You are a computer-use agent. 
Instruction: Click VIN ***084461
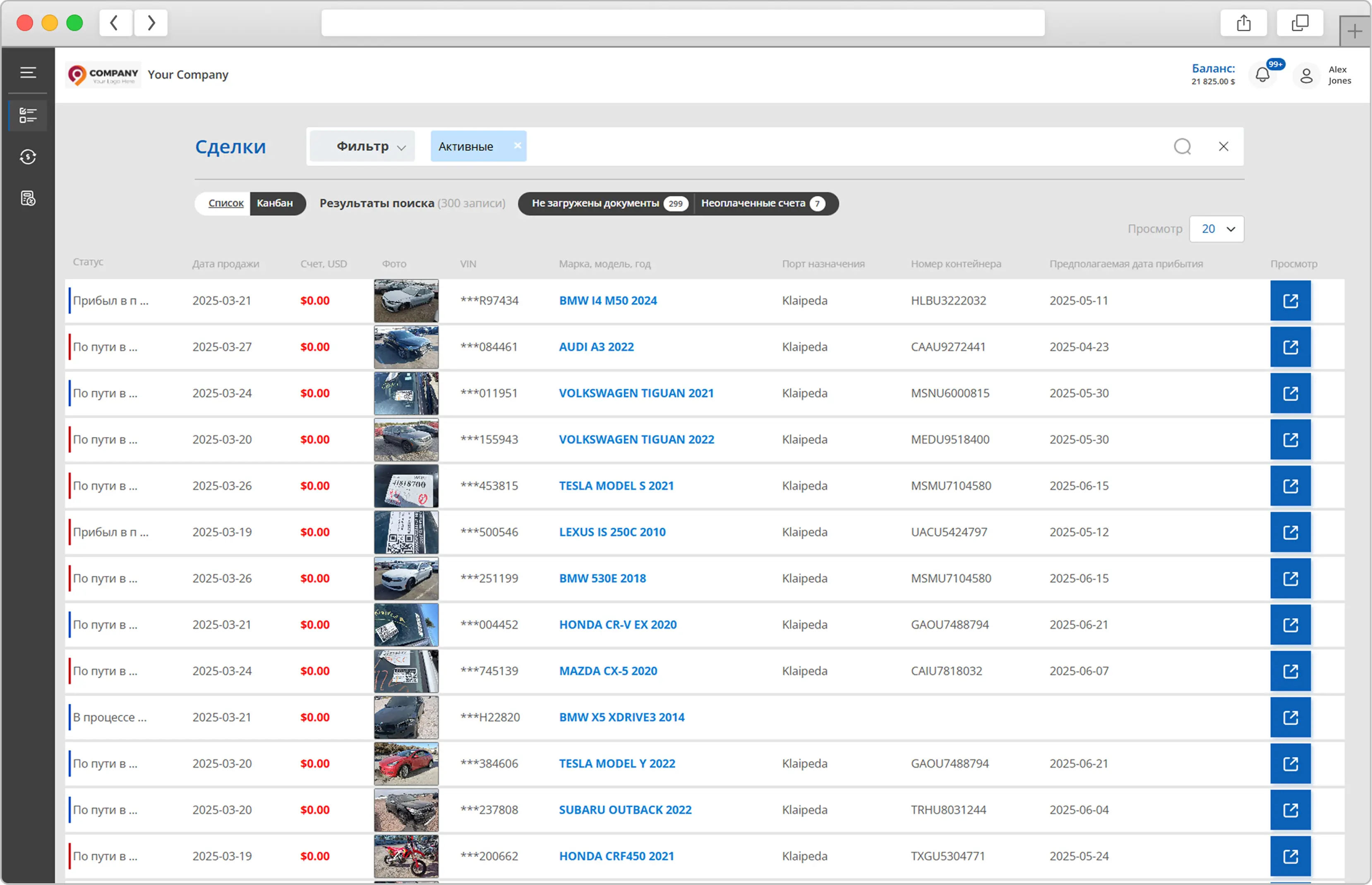489,347
